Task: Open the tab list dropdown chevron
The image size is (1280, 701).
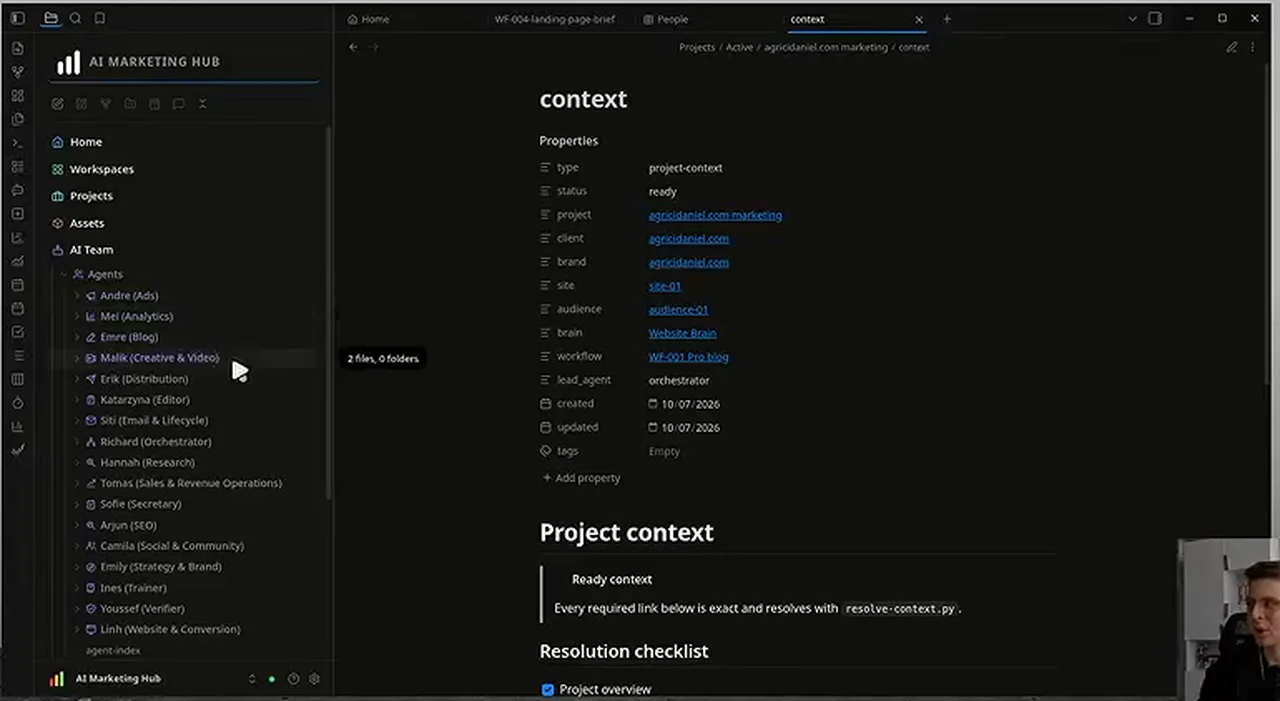Action: (1132, 18)
